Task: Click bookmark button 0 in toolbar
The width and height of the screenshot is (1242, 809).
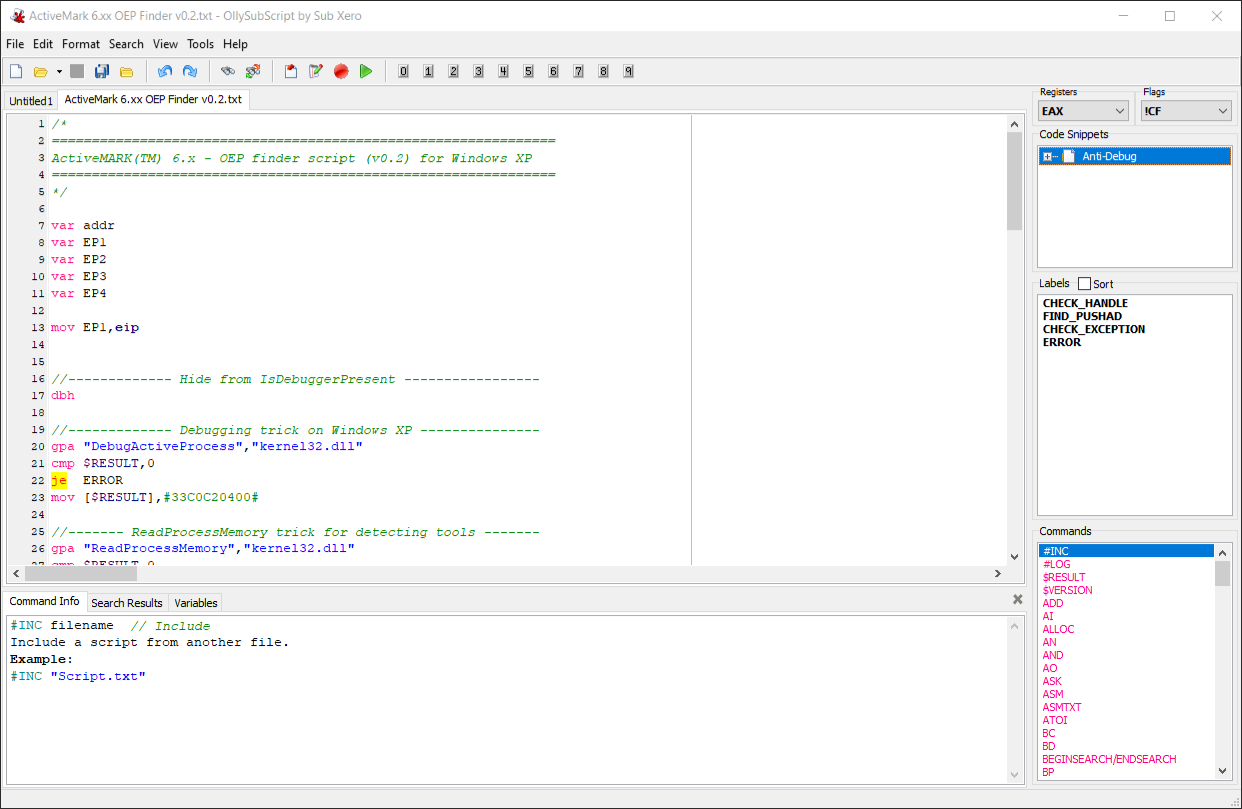Action: (x=404, y=71)
